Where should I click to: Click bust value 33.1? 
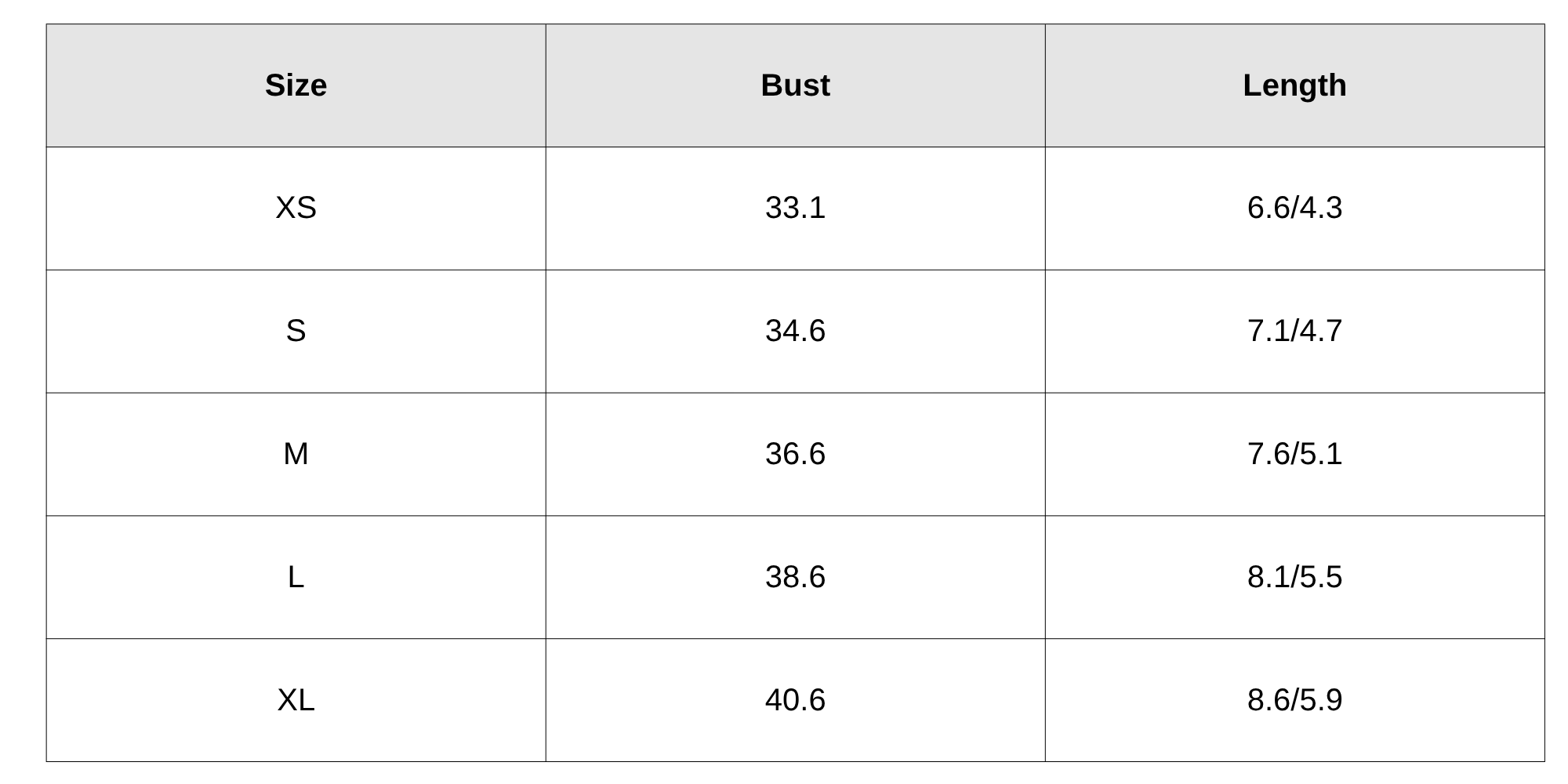click(x=795, y=208)
